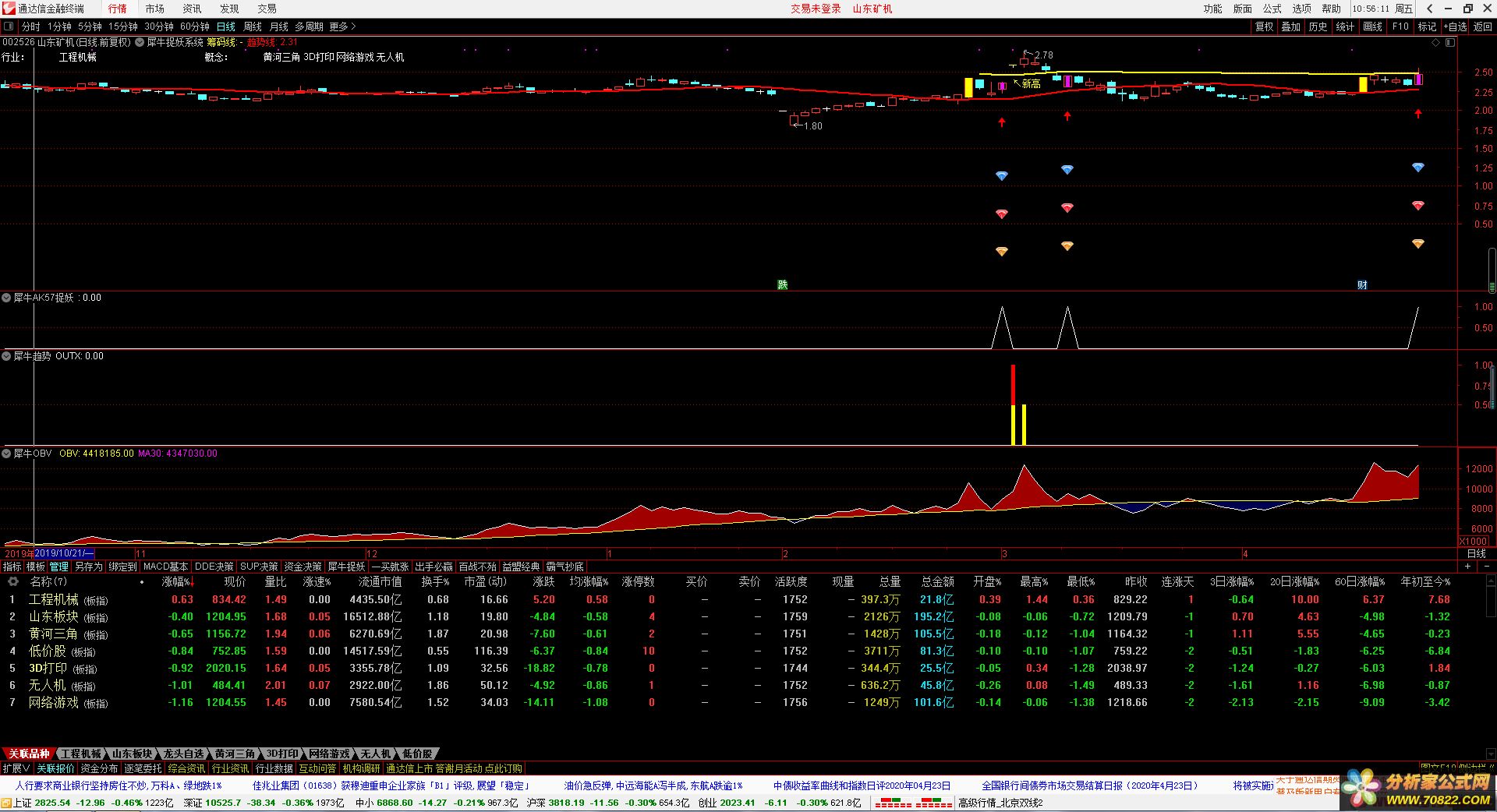Open the 机构调研 tab
Screen dimensions: 1497x812
[362, 768]
